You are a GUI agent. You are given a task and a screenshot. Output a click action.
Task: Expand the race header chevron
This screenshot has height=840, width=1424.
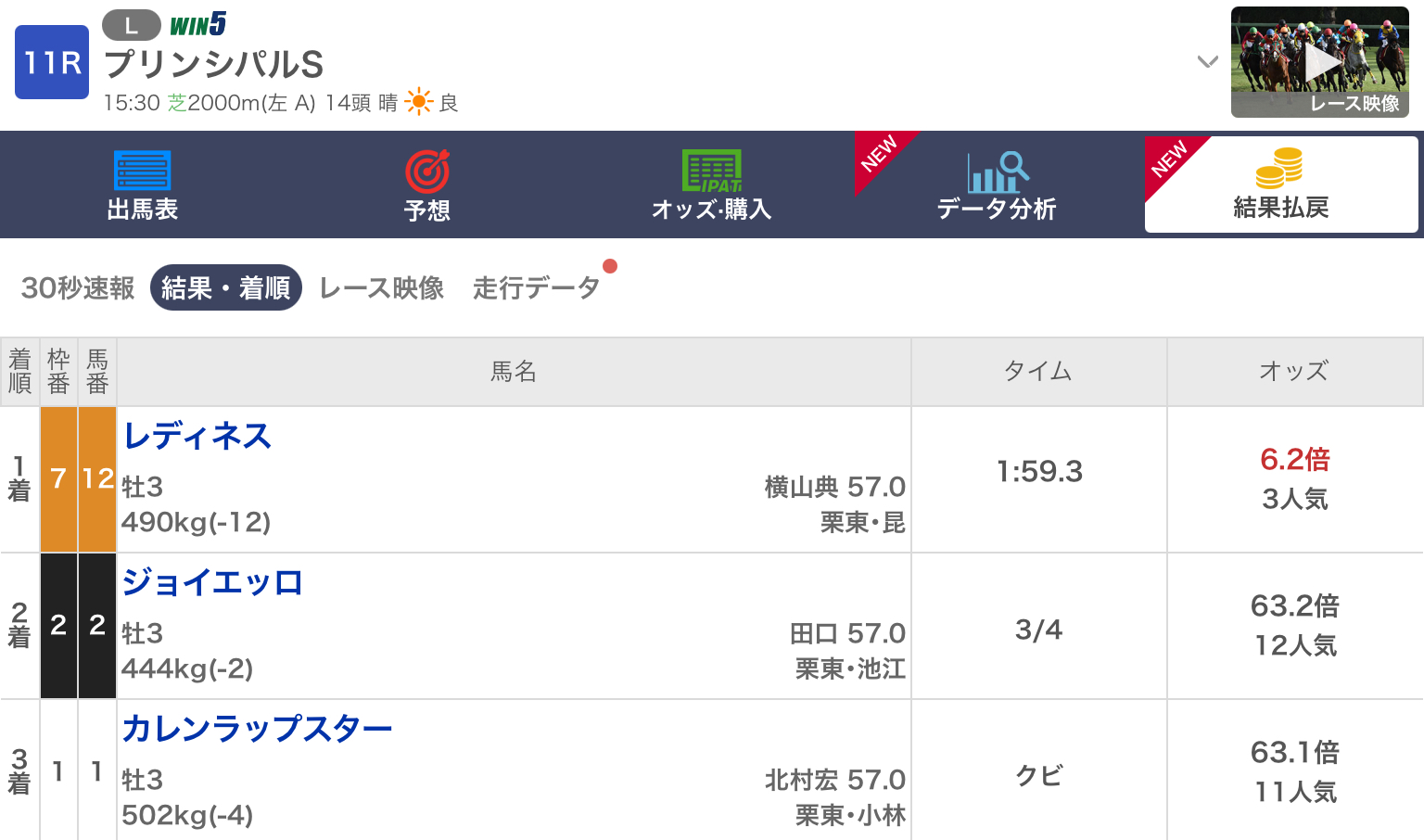(x=1207, y=62)
